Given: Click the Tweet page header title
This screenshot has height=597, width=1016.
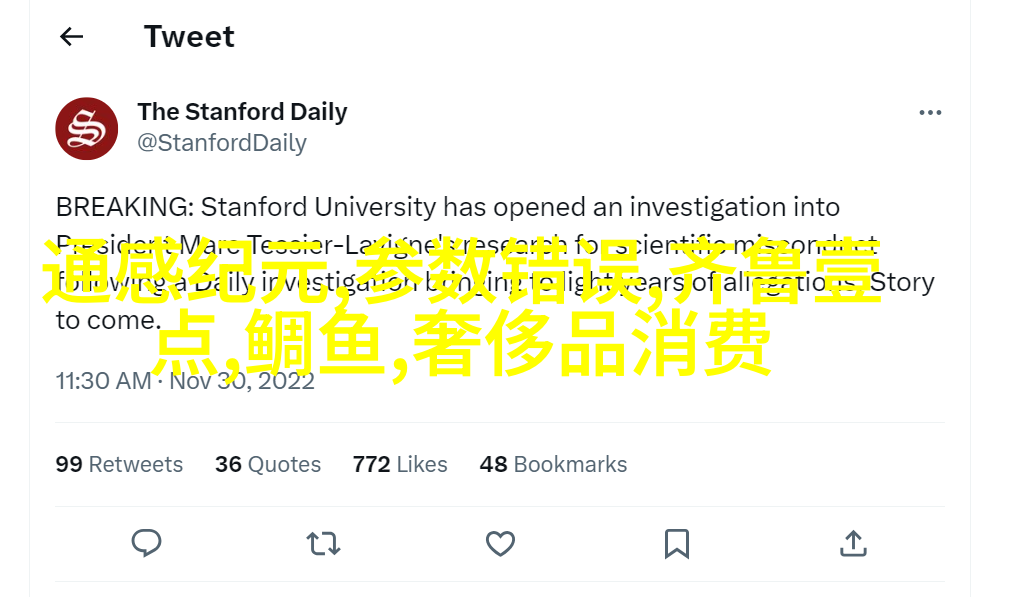Looking at the screenshot, I should (x=189, y=36).
